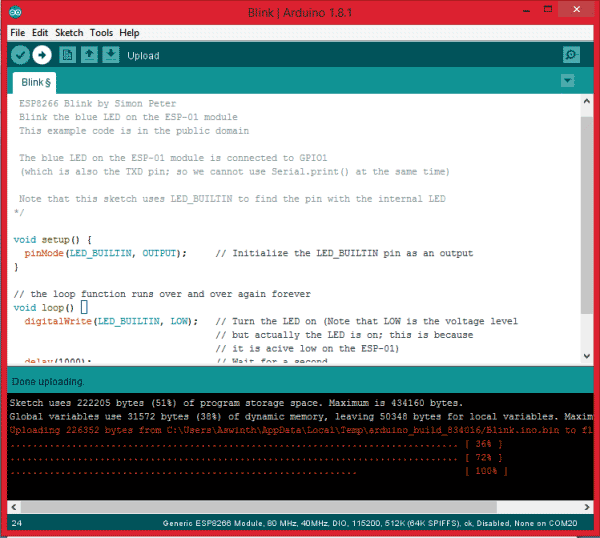Click the 36% upload progress line
600x538 pixels.
coord(256,444)
